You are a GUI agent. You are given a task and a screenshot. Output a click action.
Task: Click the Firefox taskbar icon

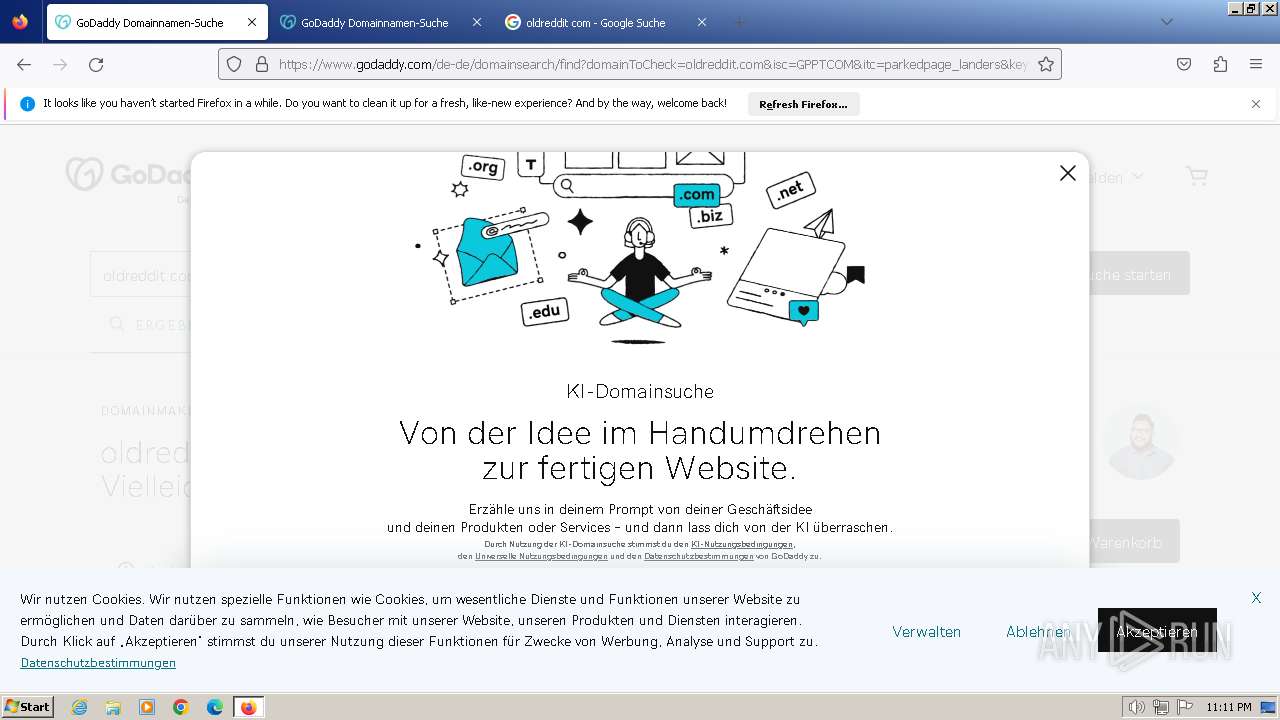pyautogui.click(x=248, y=707)
